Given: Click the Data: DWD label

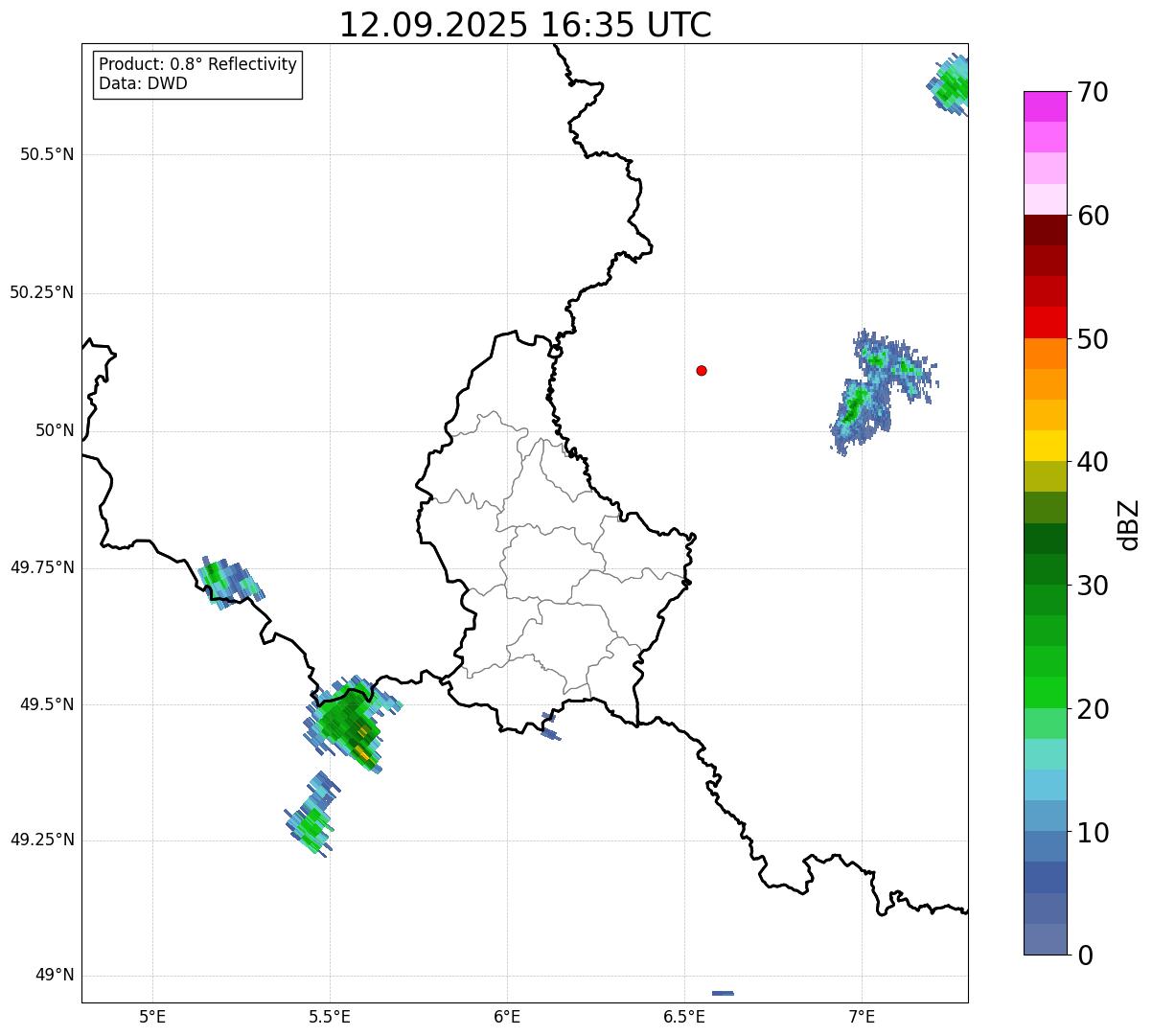Looking at the screenshot, I should click(143, 83).
